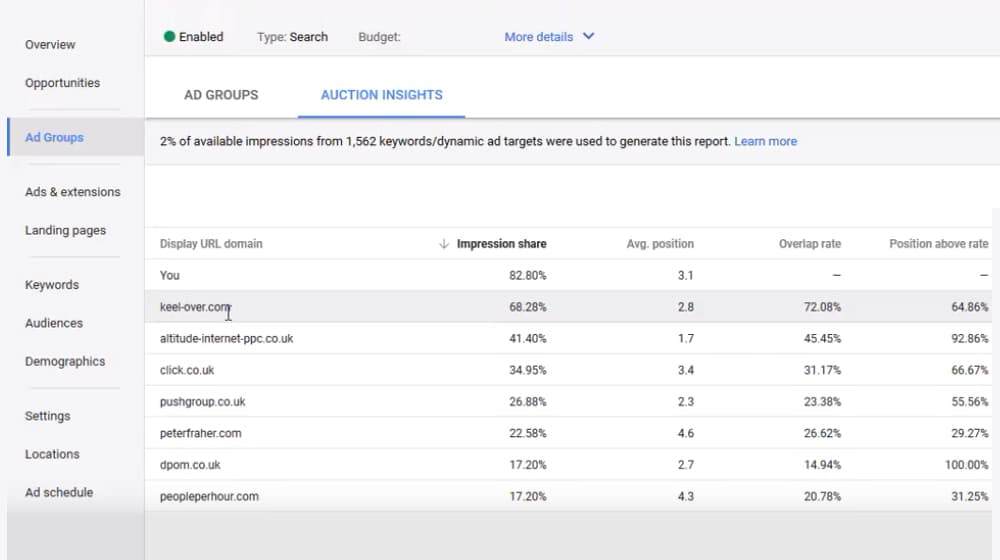1000x560 pixels.
Task: Open Ads & extensions in the sidebar
Action: (x=73, y=192)
